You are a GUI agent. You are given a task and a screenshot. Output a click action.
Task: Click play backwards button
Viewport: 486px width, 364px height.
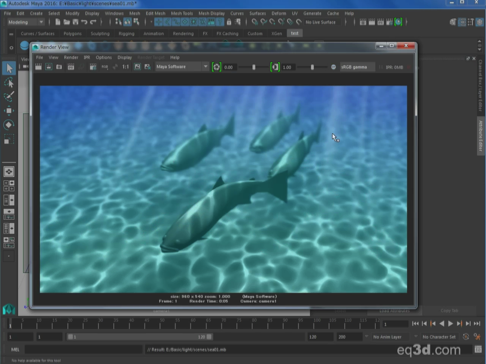[x=442, y=323]
